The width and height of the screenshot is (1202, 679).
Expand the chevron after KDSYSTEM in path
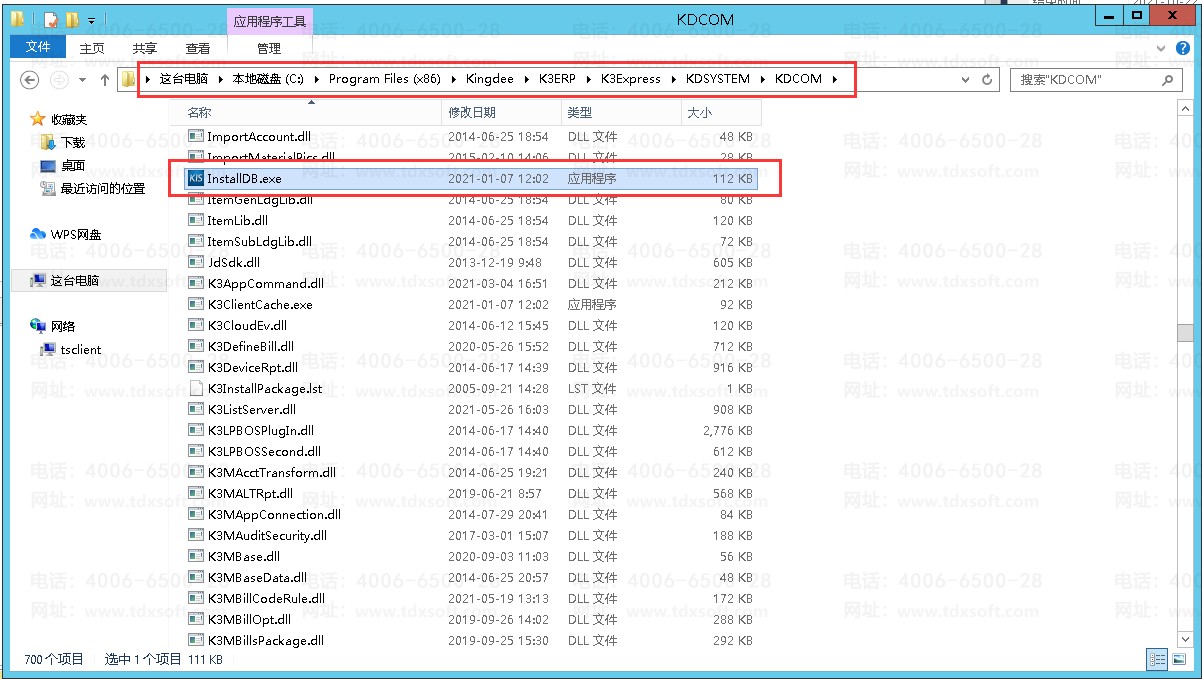762,79
